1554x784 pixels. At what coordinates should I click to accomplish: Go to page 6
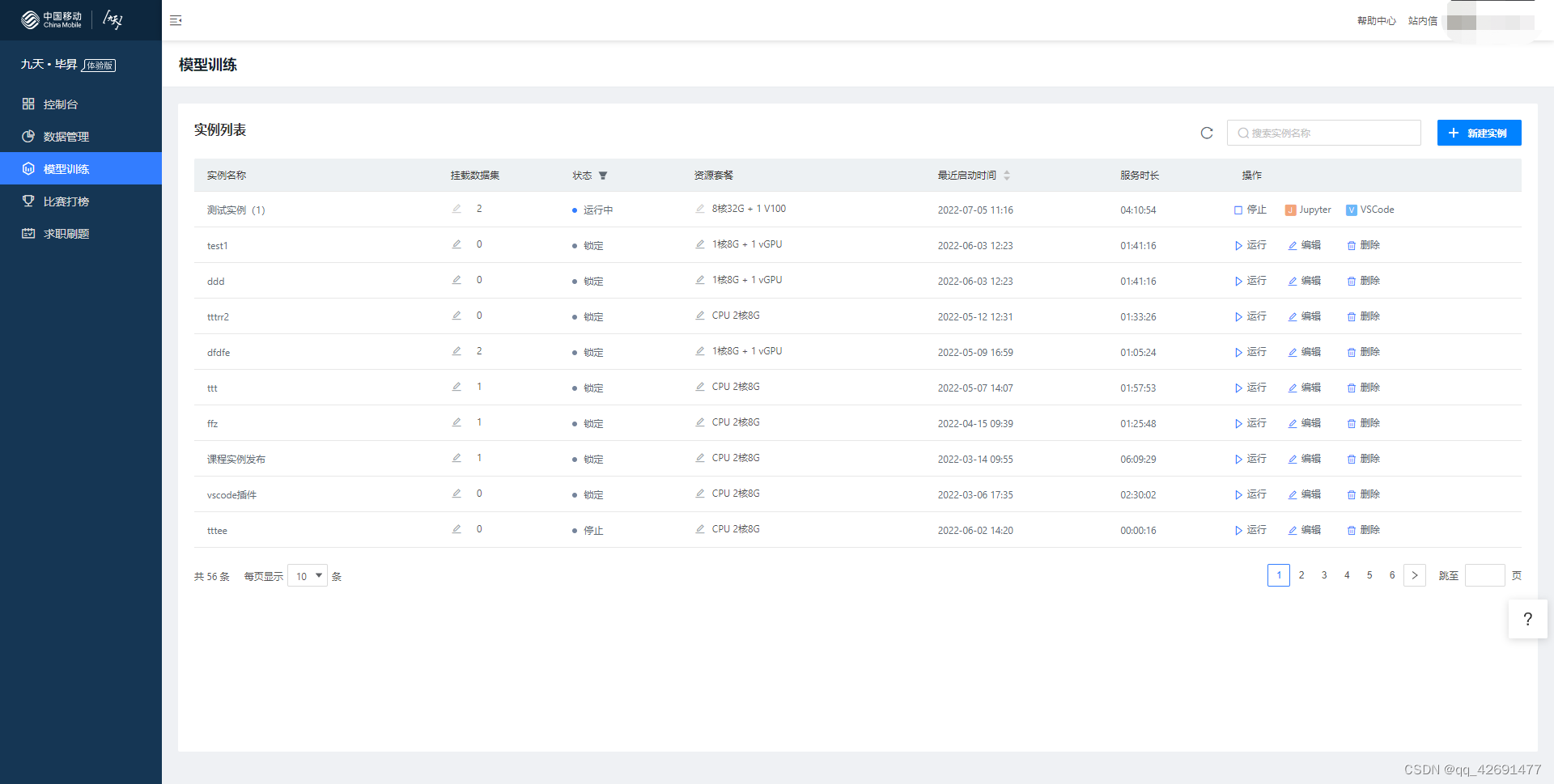1392,575
